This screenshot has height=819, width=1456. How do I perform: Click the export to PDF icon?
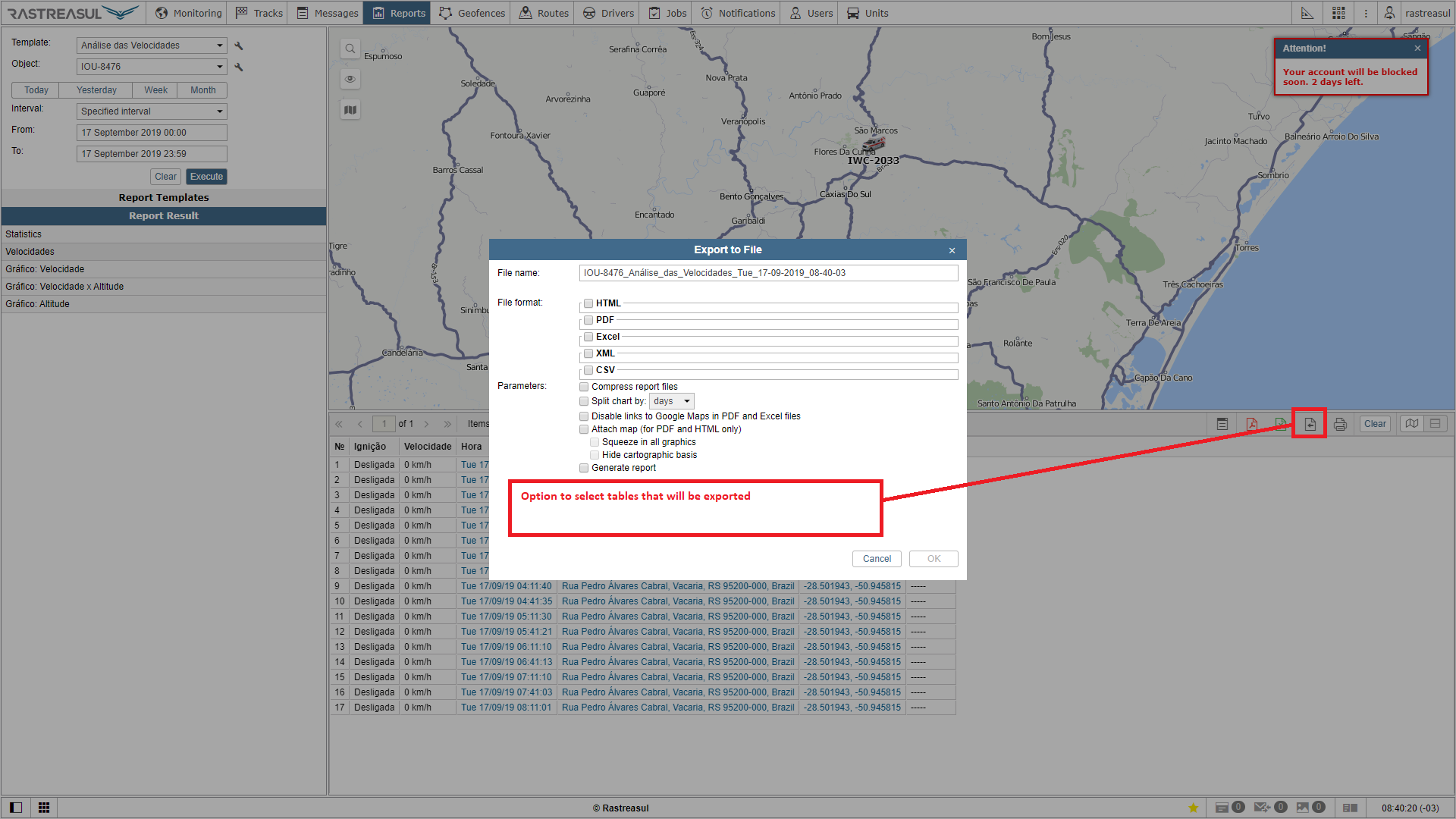pos(1251,424)
